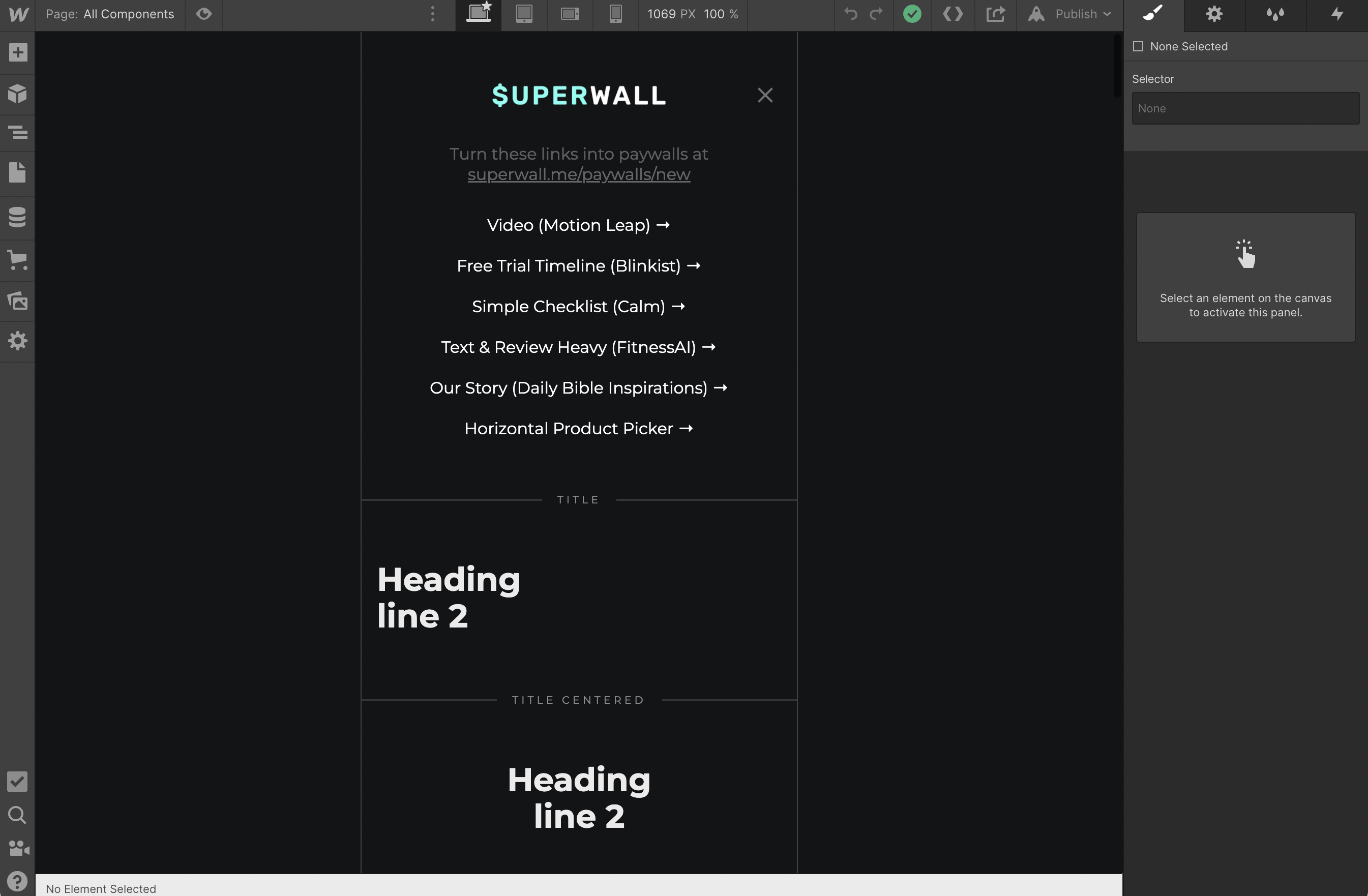1368x896 pixels.
Task: Click the Selector input field
Action: pos(1245,109)
